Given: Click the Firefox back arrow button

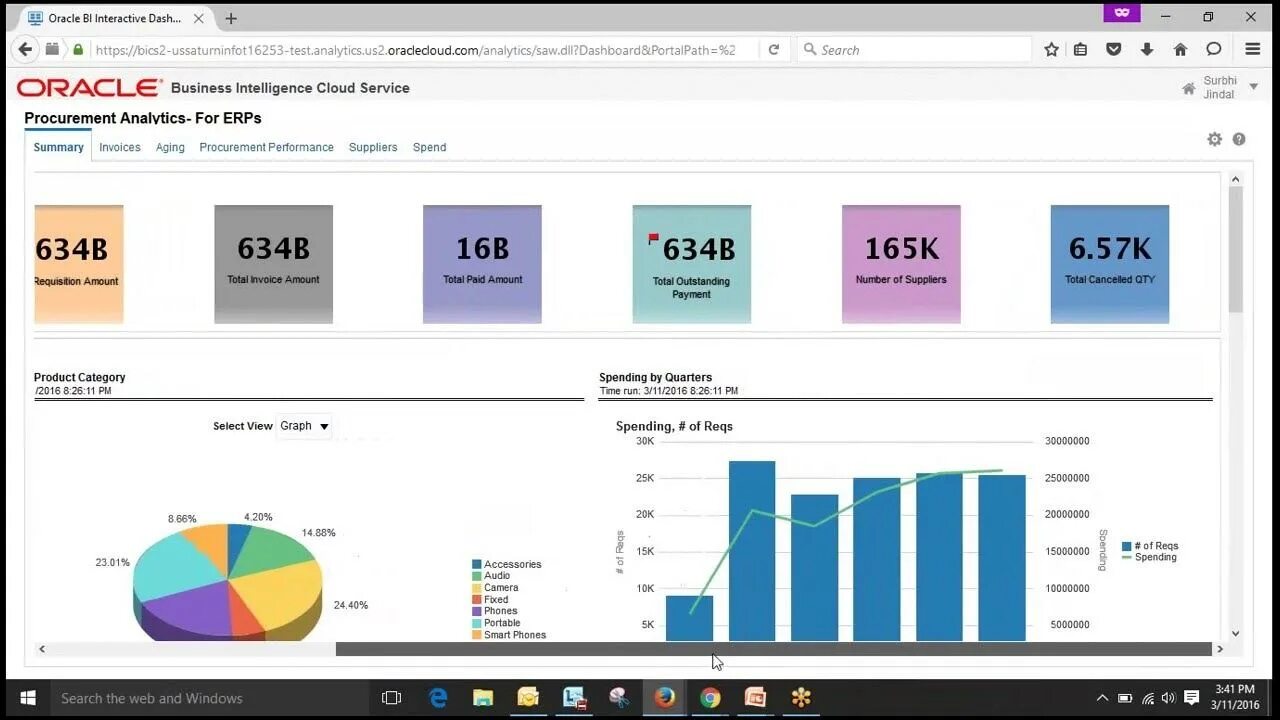Looking at the screenshot, I should coord(25,49).
